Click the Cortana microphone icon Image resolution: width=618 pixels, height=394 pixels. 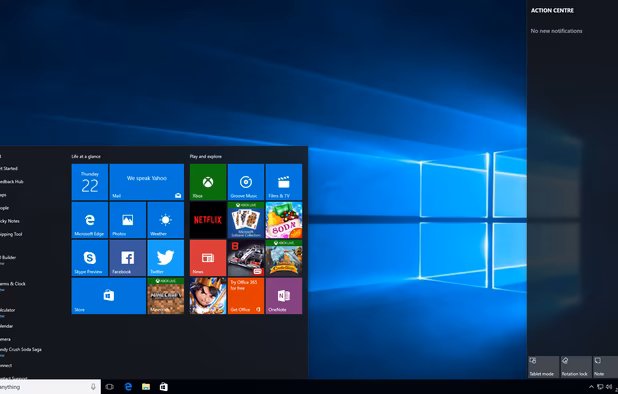point(93,387)
